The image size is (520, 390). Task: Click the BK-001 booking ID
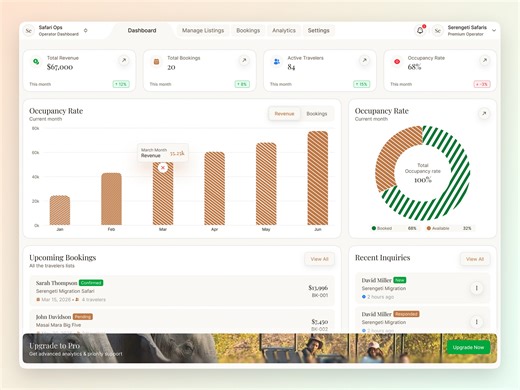320,295
